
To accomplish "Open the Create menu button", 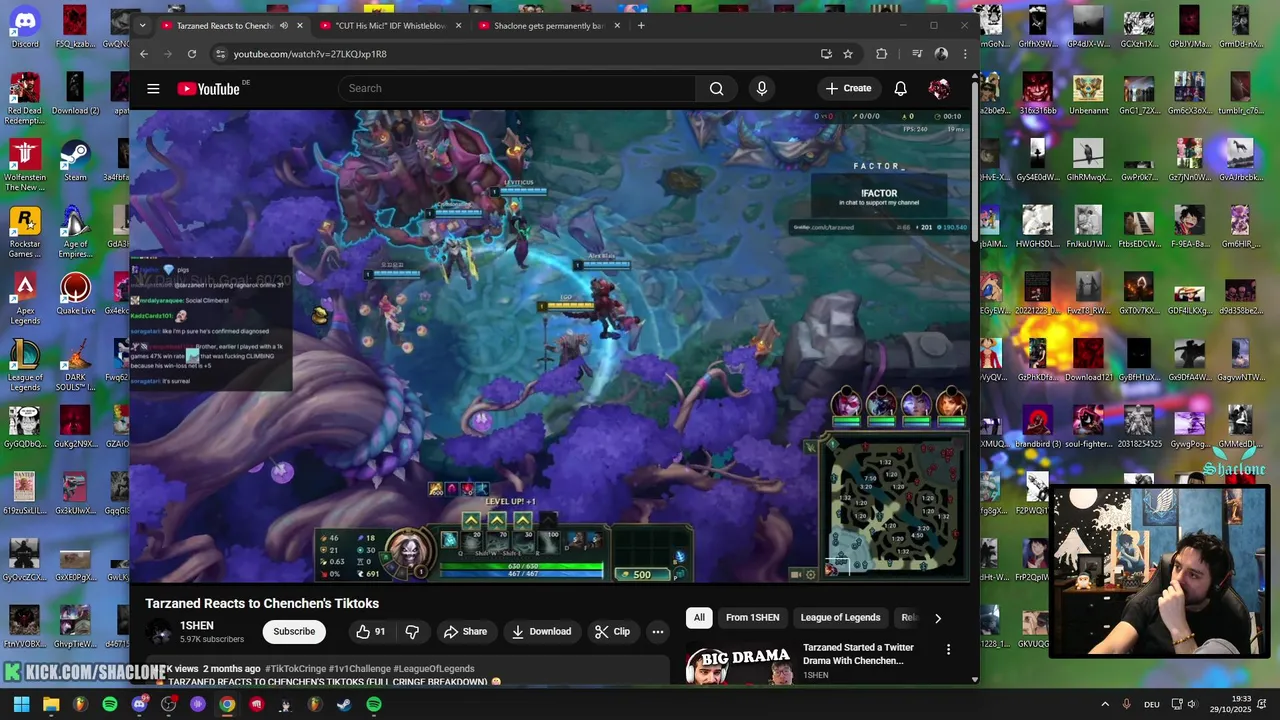I will coord(848,88).
